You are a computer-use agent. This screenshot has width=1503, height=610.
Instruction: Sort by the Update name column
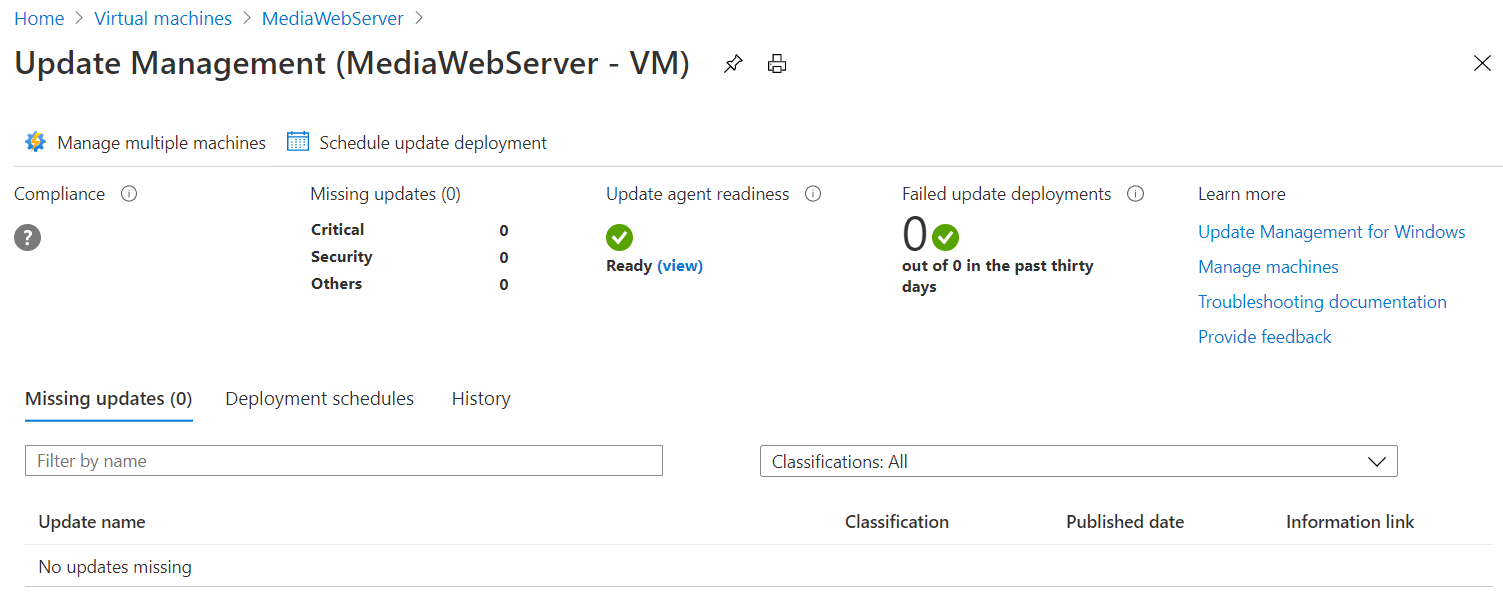(x=92, y=522)
